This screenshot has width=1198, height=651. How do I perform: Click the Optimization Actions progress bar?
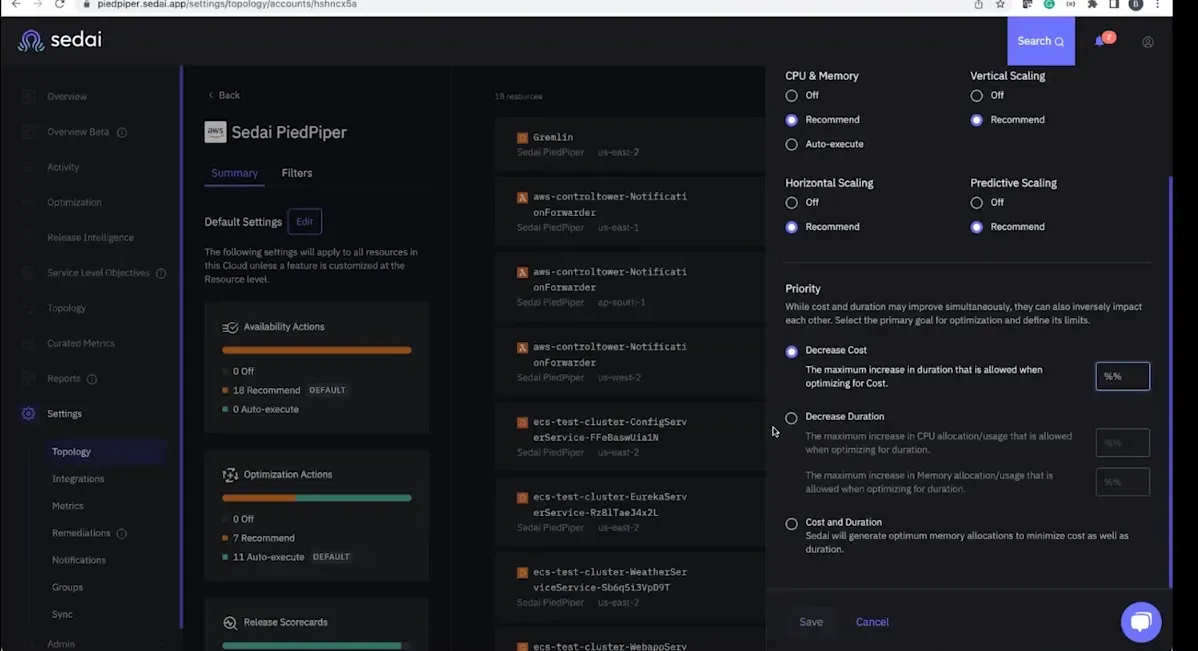pyautogui.click(x=316, y=498)
